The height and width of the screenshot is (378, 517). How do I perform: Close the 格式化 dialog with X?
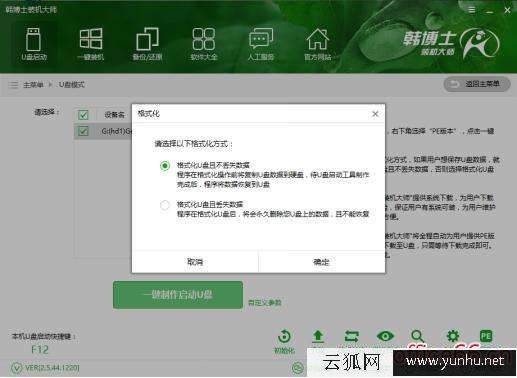pos(375,114)
